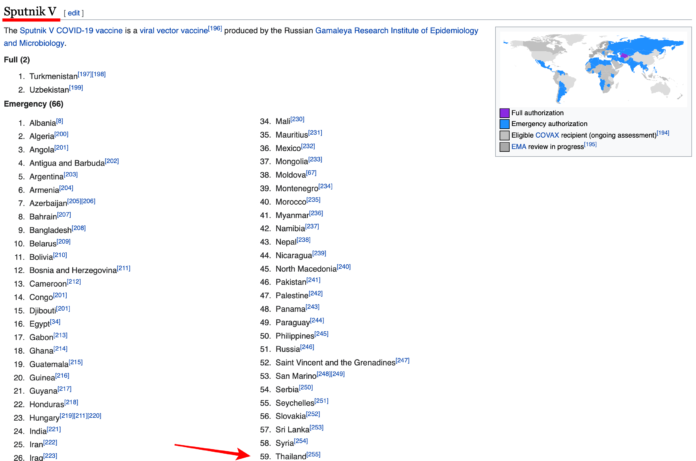Click citation 203 next to Argentina

pyautogui.click(x=71, y=174)
